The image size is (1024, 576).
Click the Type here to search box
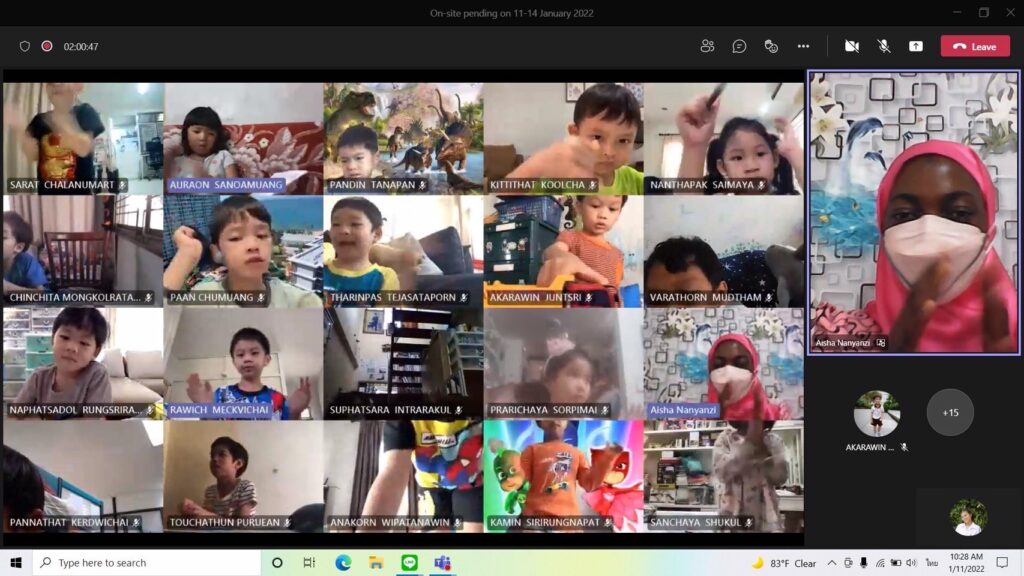click(148, 563)
